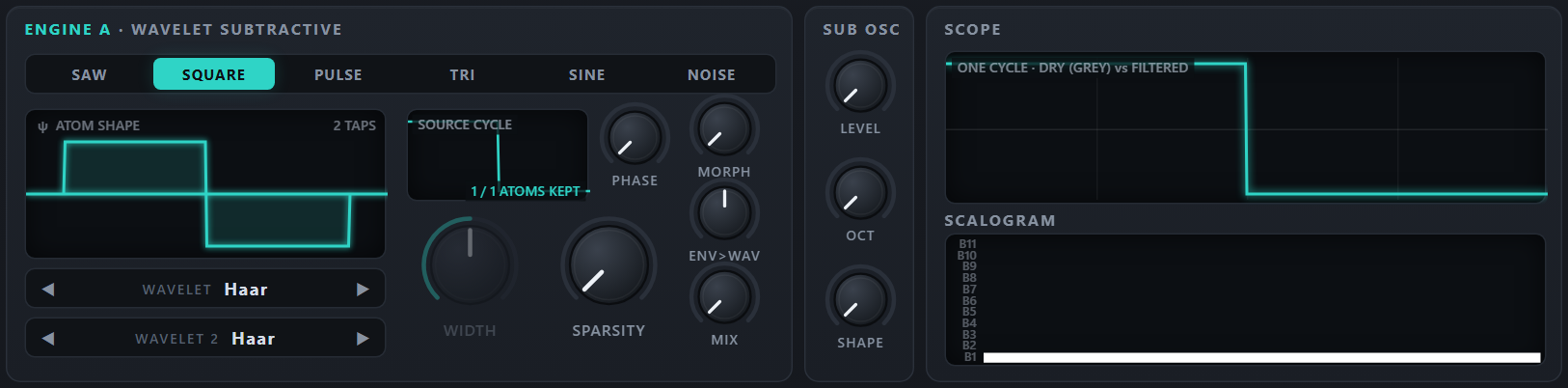Click the SPARSITY knob

coord(608,264)
